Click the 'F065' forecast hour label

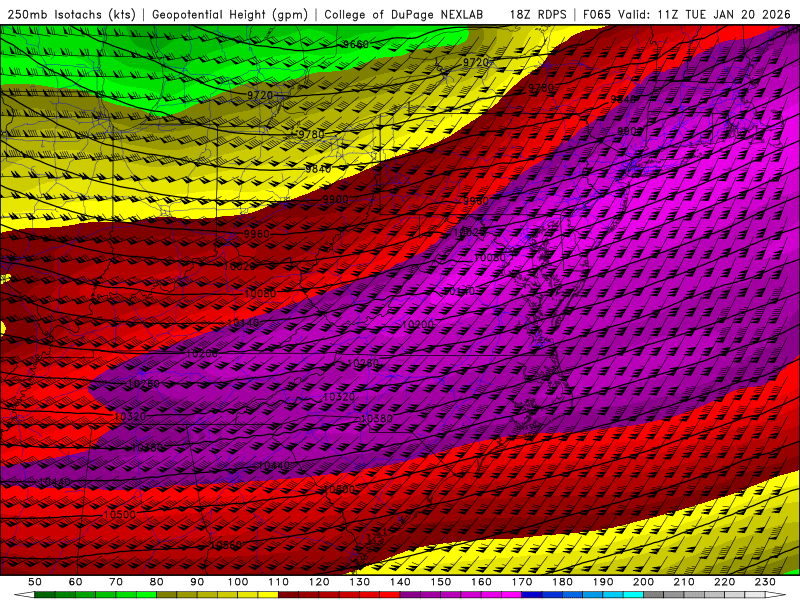point(596,14)
